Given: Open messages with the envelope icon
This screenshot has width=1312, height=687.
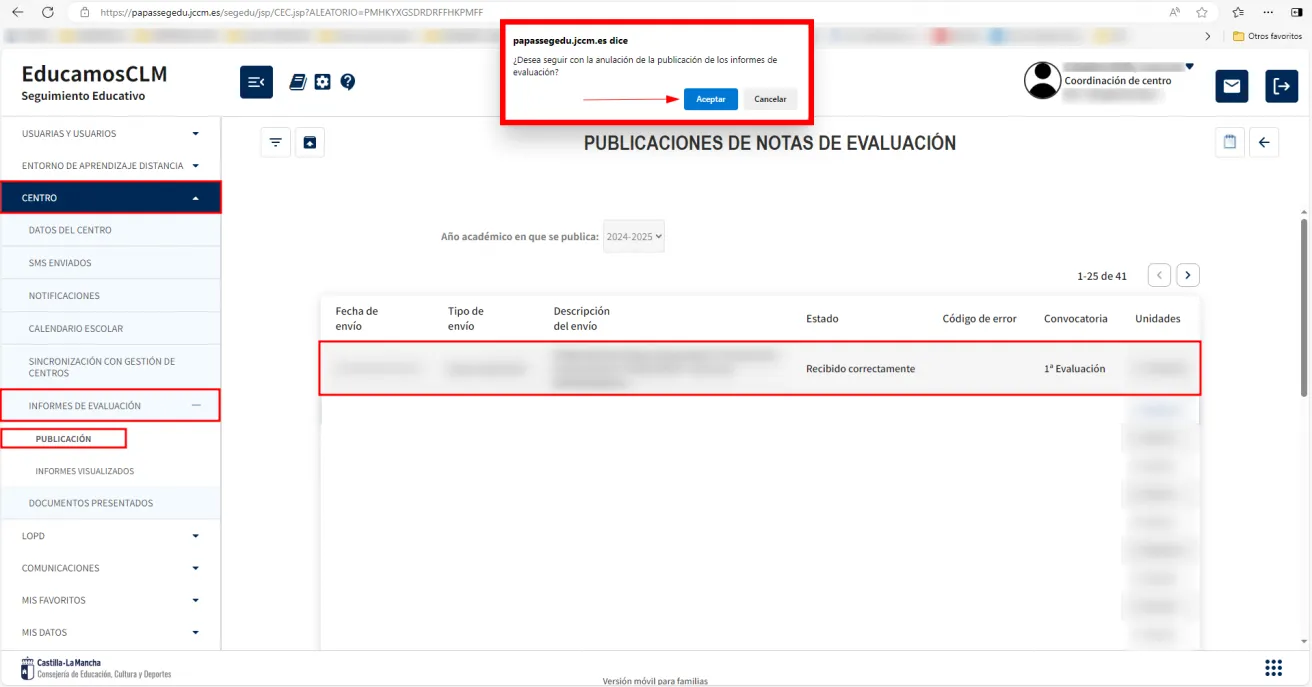Looking at the screenshot, I should 1231,86.
